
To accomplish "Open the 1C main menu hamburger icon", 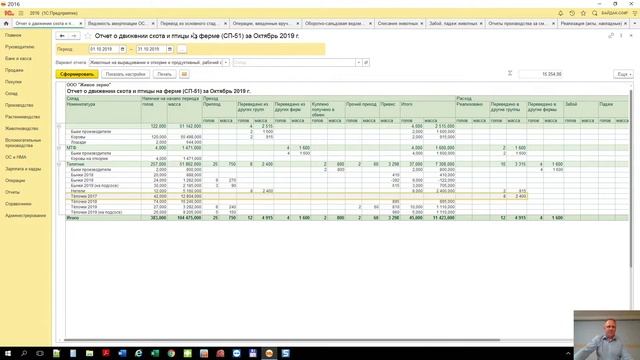I will tap(21, 13).
